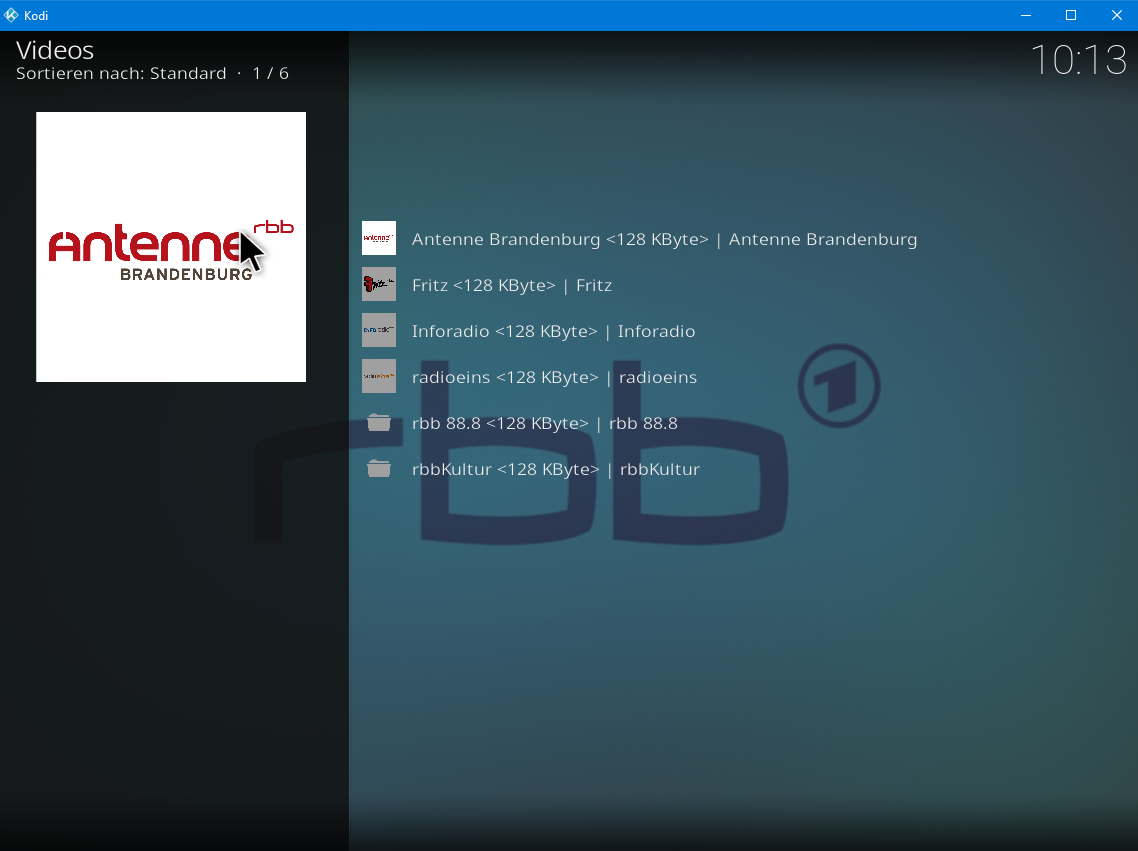Click the radioeins station logo icon
Viewport: 1138px width, 851px height.
[379, 376]
